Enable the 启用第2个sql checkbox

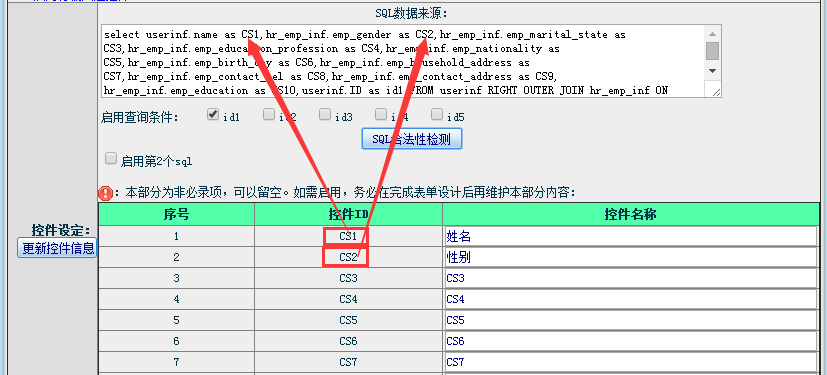point(111,159)
